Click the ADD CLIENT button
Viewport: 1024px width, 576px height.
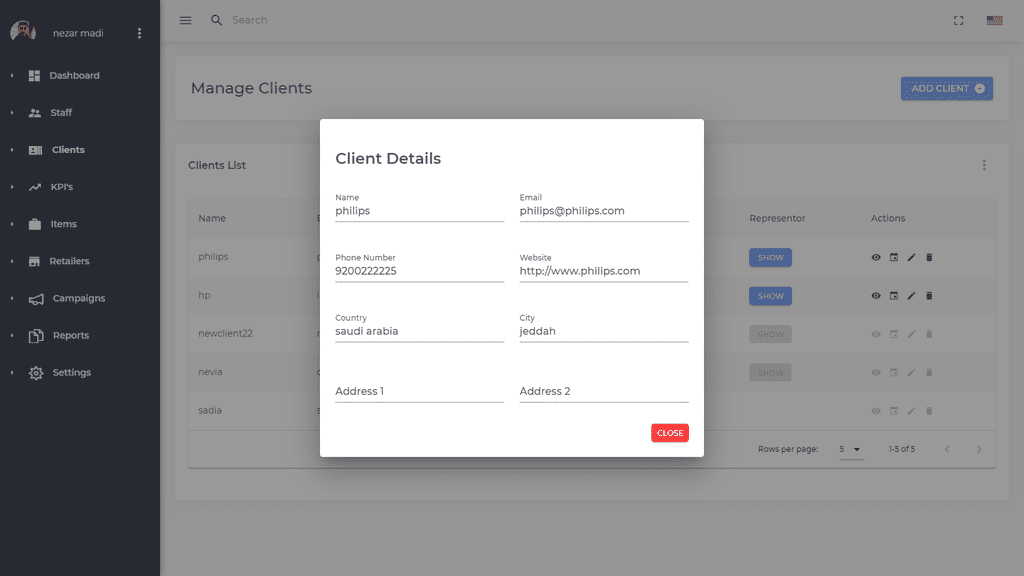point(947,89)
